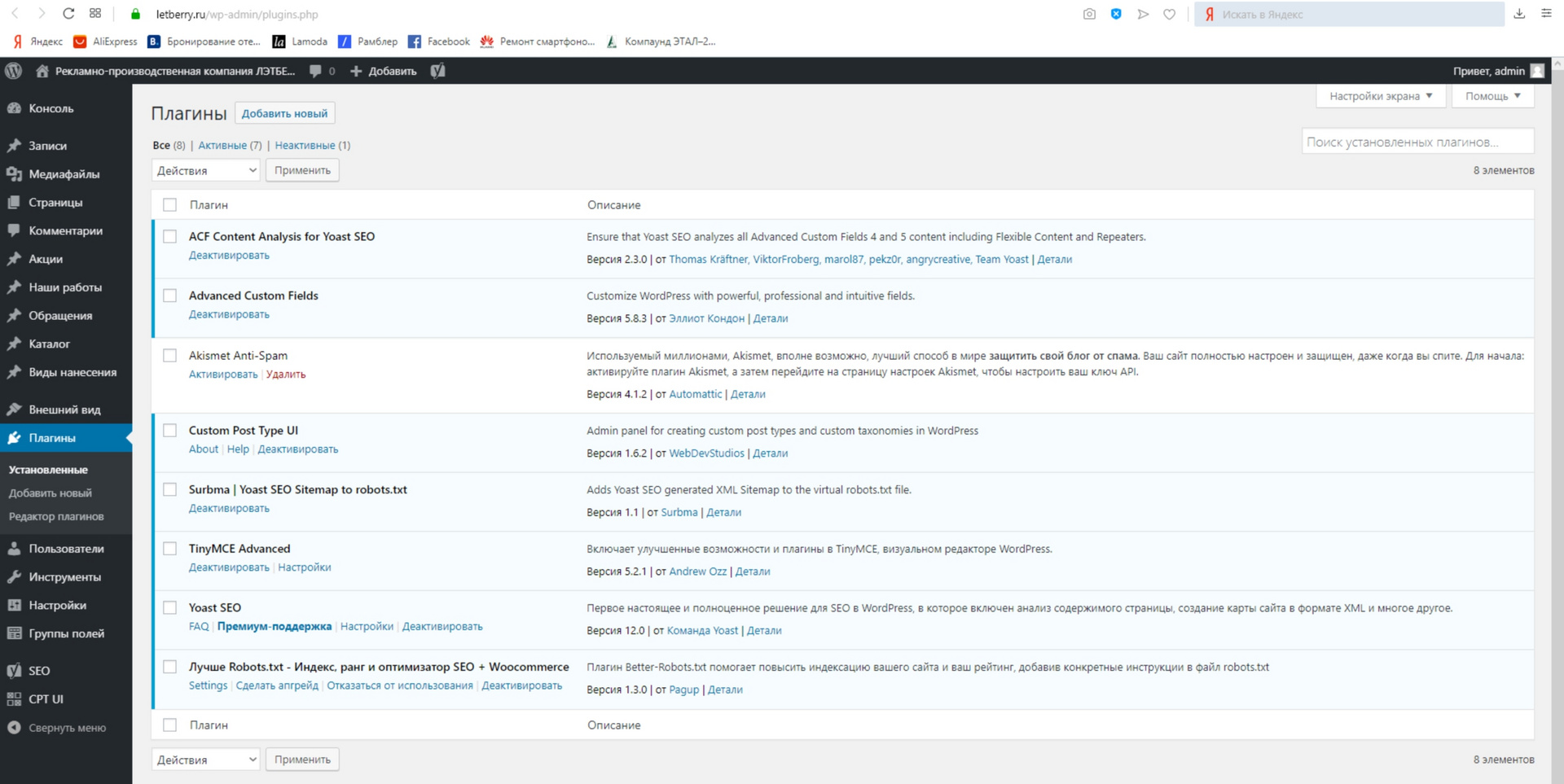The image size is (1564, 784).
Task: Check select-all box in table footer
Action: tap(169, 725)
